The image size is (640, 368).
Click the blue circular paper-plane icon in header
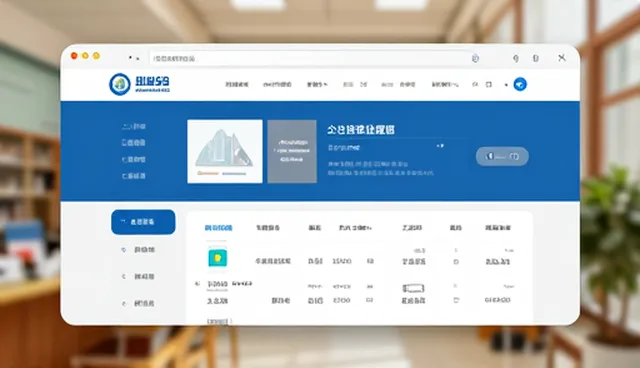pos(520,84)
